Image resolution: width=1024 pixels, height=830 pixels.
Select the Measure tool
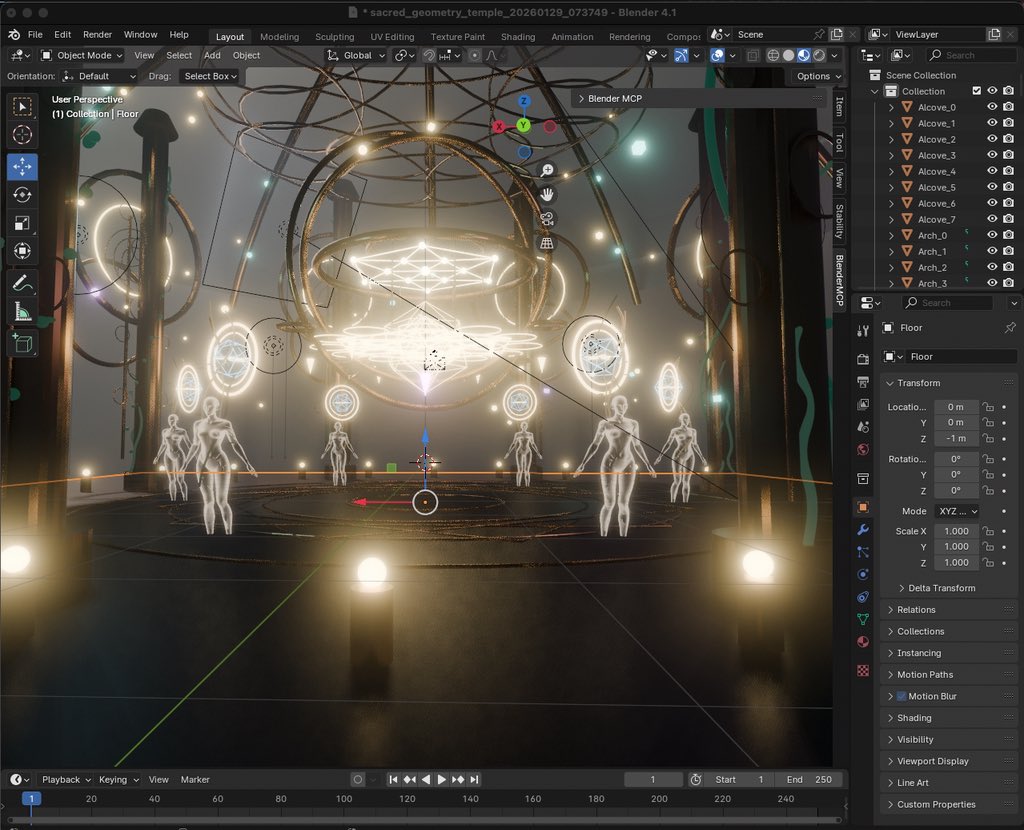click(22, 311)
